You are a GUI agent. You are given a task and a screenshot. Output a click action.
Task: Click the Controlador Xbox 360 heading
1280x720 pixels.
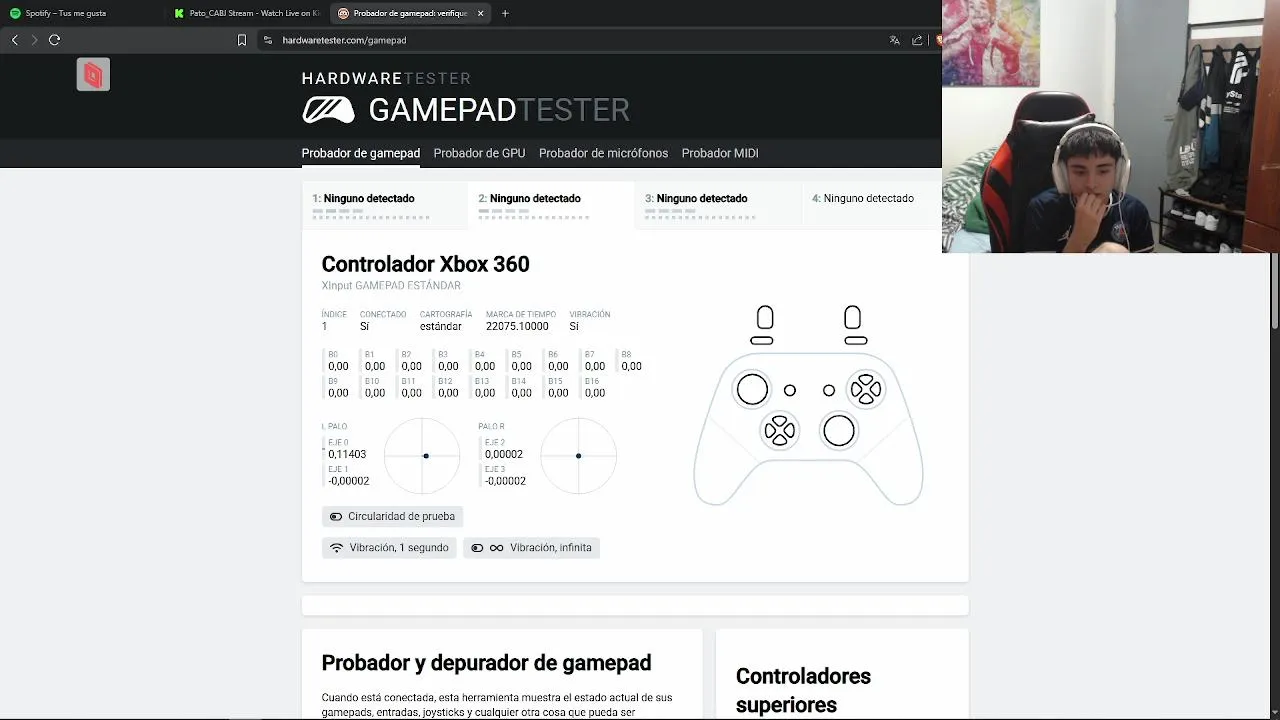point(425,264)
